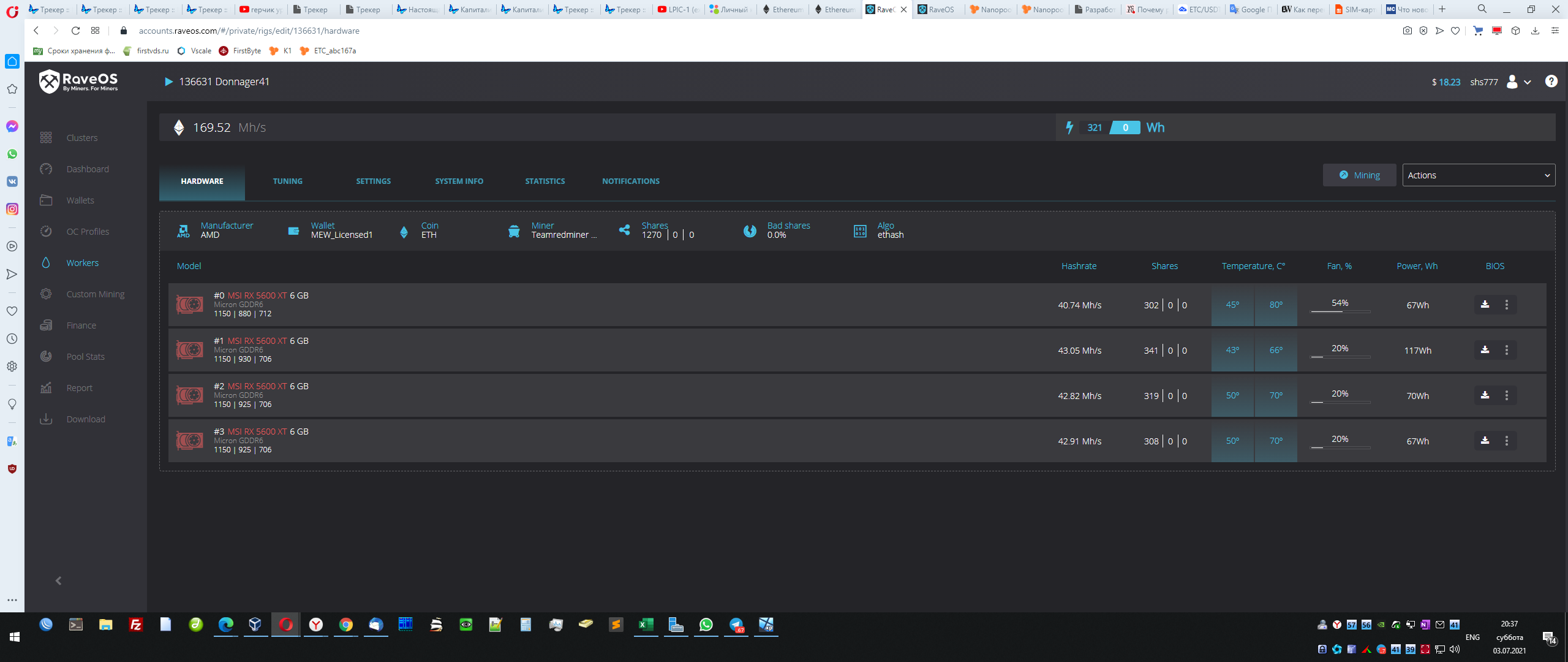Image resolution: width=1568 pixels, height=662 pixels.
Task: Click the Dashboard gauge icon
Action: (46, 169)
